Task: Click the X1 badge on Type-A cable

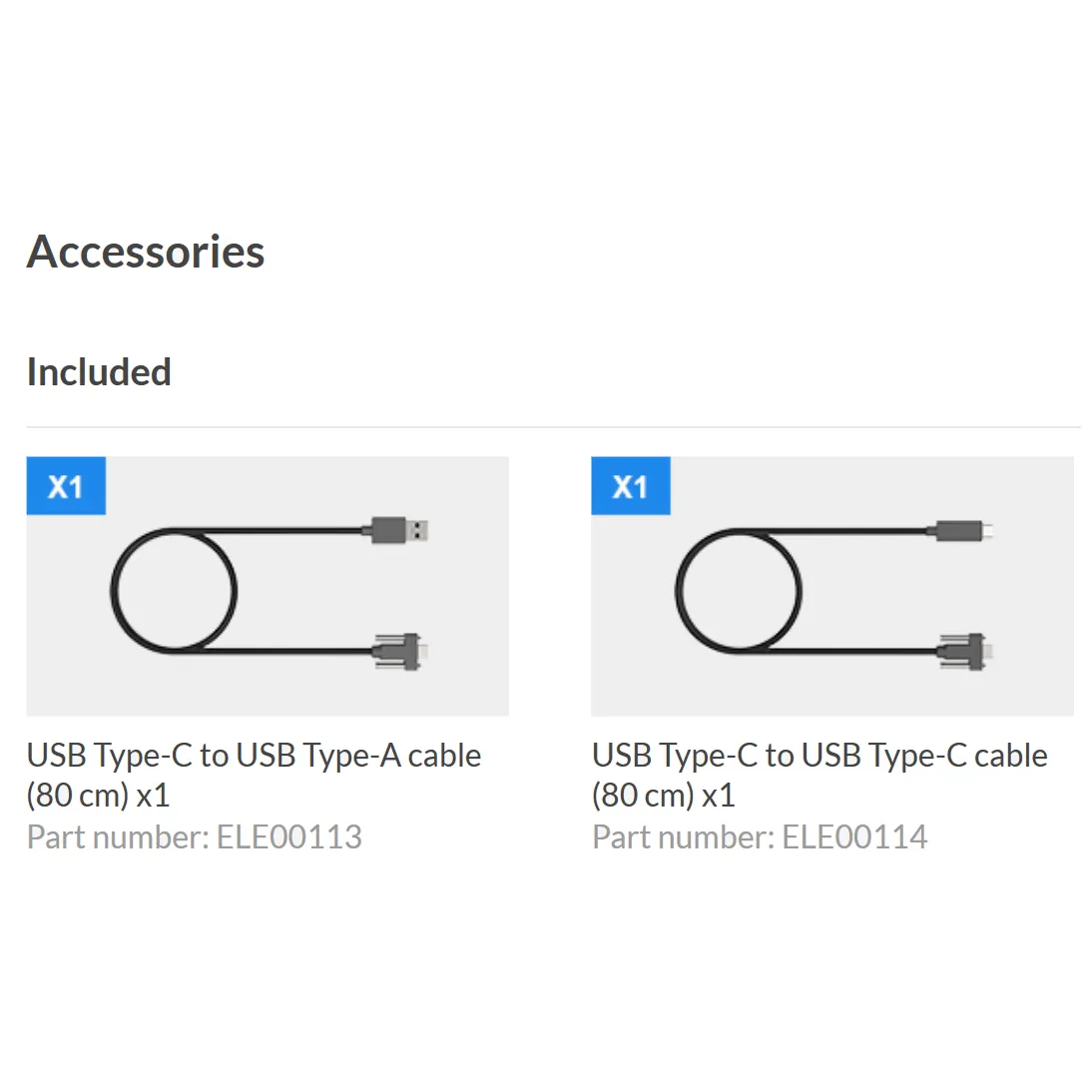Action: coord(66,486)
